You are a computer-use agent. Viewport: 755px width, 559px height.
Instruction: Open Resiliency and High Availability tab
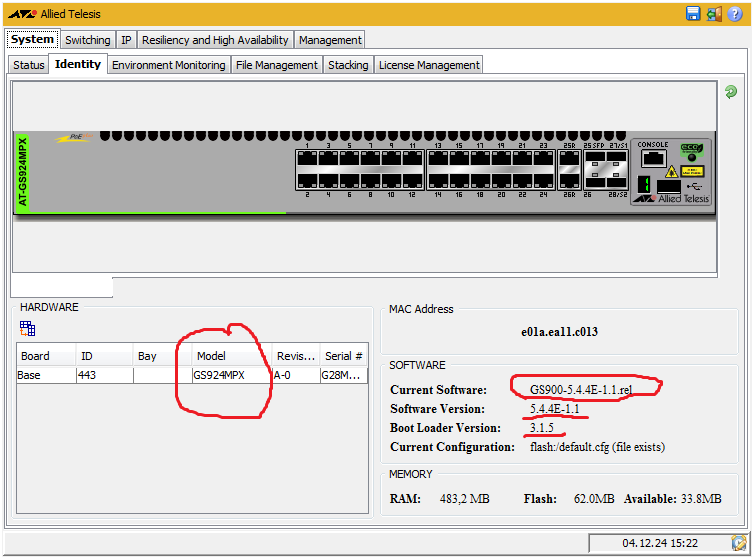point(215,40)
